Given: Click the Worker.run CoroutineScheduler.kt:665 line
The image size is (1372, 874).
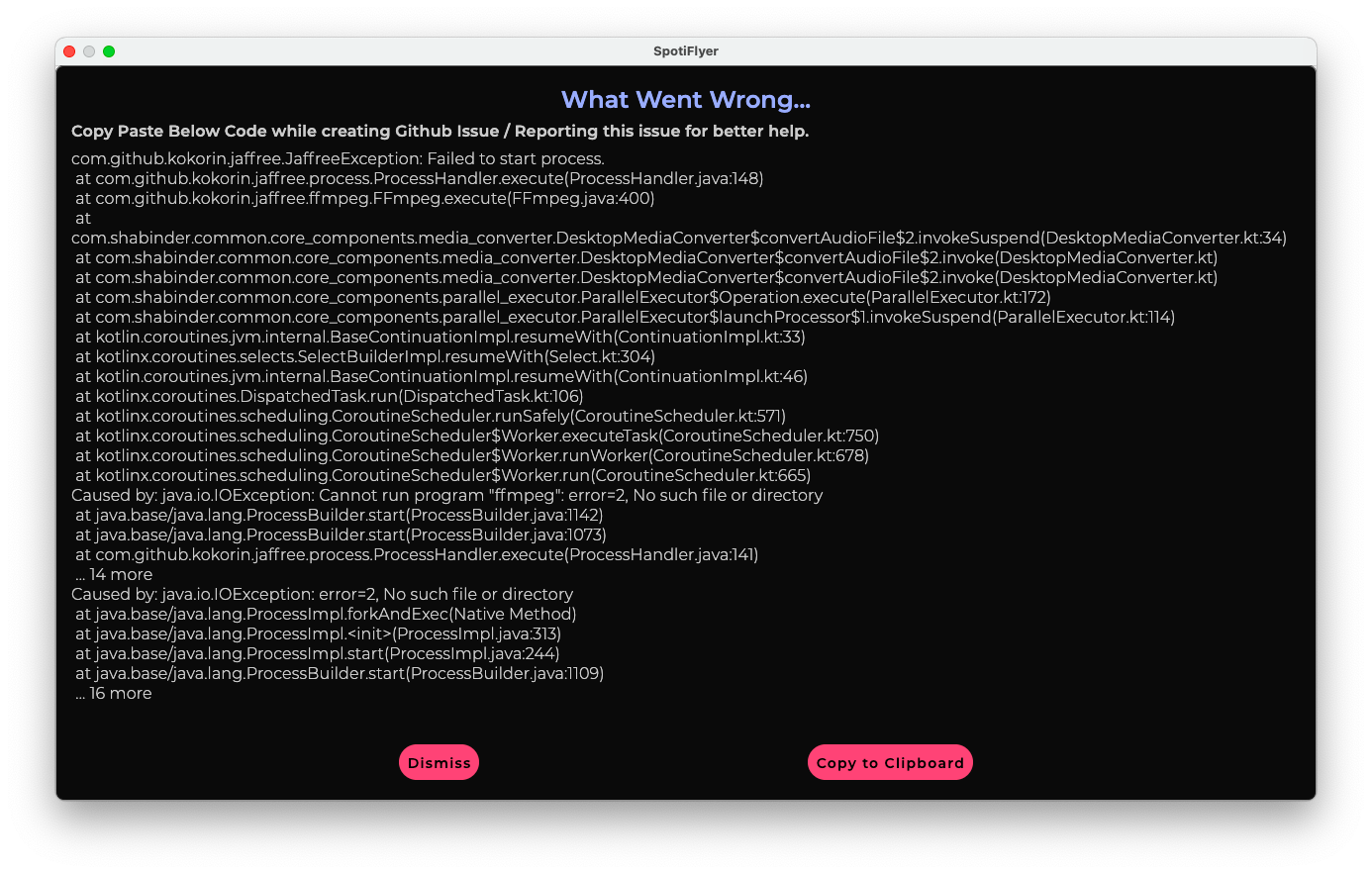Looking at the screenshot, I should 443,475.
